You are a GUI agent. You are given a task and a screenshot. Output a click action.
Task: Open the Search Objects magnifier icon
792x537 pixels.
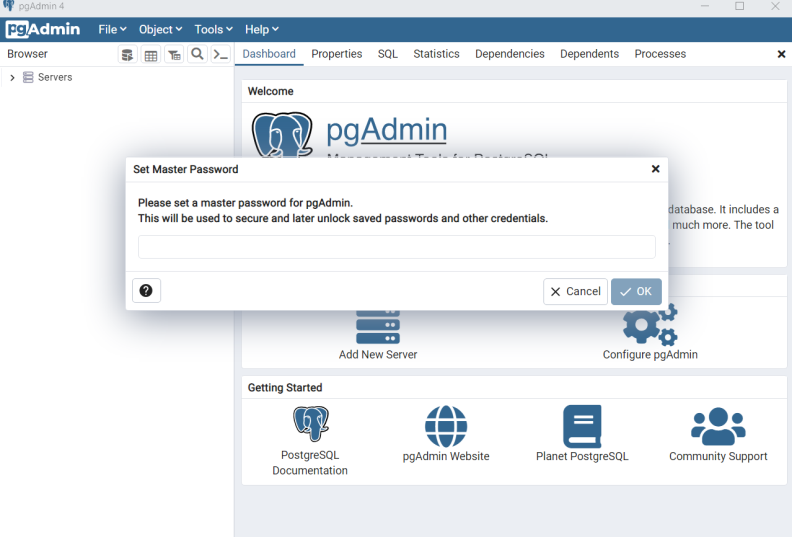point(197,54)
